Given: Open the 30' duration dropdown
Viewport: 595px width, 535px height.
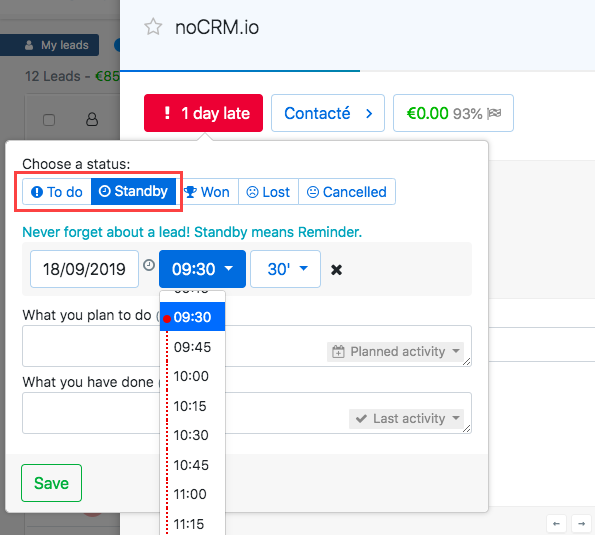Looking at the screenshot, I should [285, 269].
